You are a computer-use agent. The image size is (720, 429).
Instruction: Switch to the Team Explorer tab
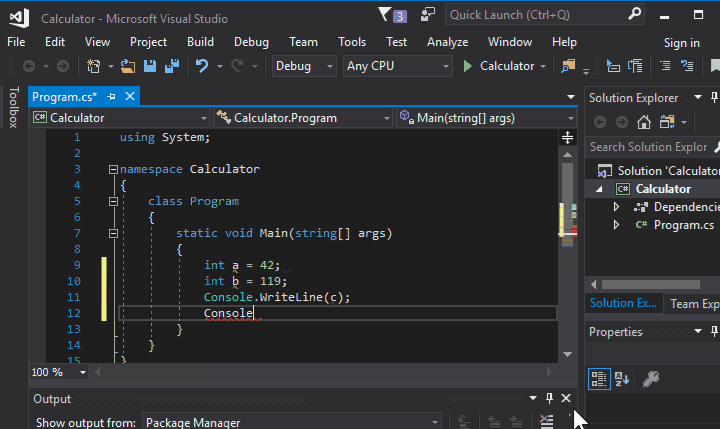694,304
